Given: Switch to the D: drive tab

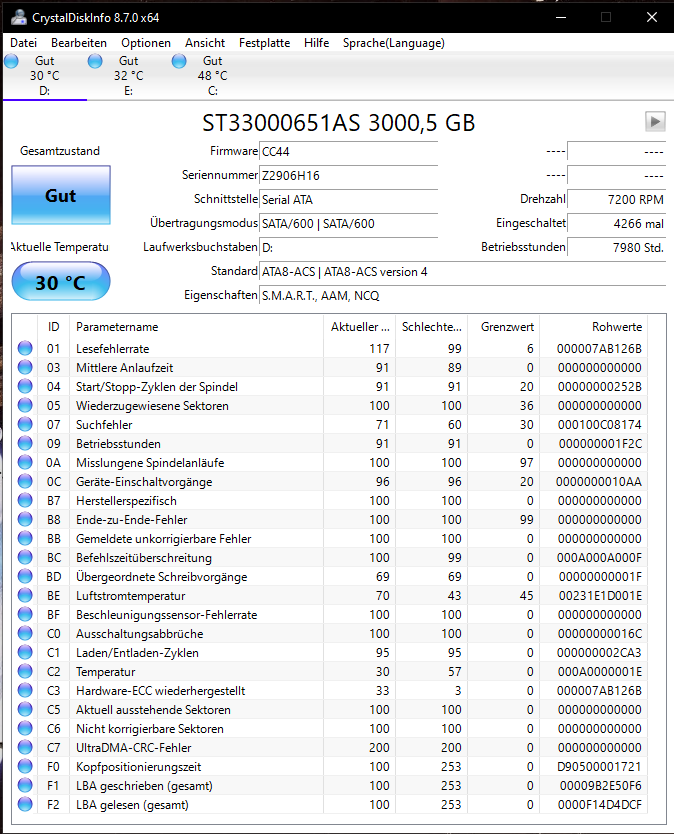Looking at the screenshot, I should click(45, 76).
